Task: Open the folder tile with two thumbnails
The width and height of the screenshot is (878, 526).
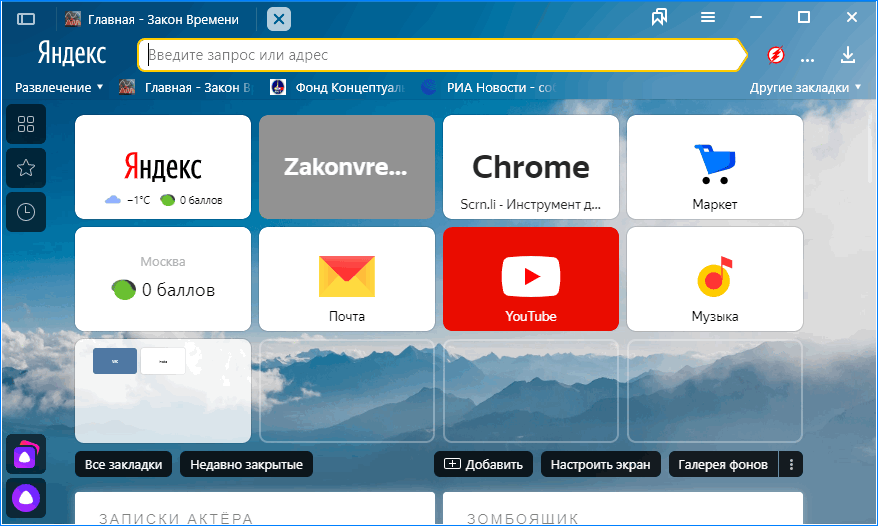Action: (163, 391)
